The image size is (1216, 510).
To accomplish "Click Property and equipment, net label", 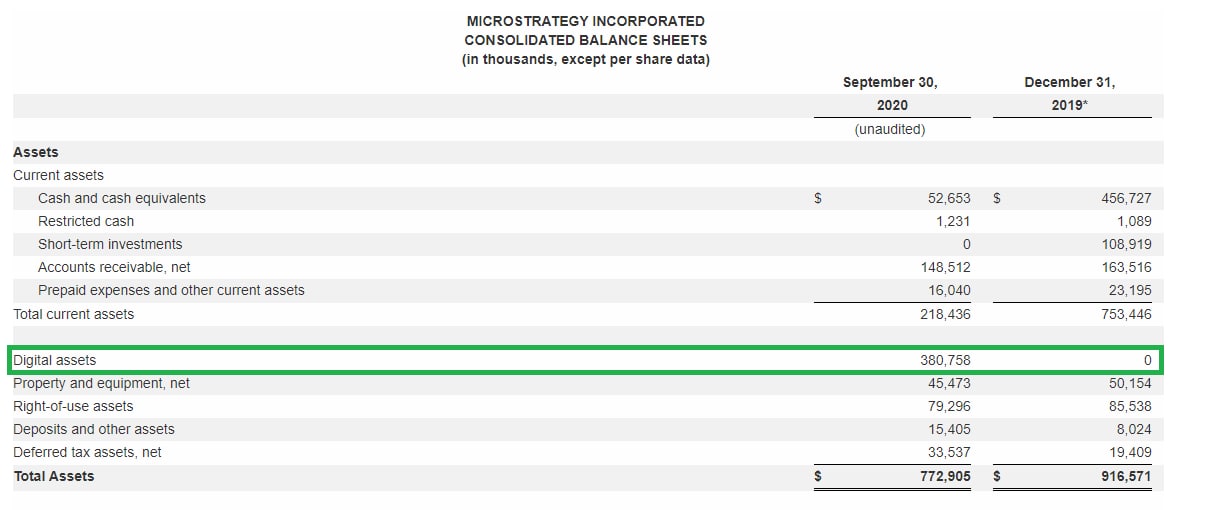I will (101, 383).
